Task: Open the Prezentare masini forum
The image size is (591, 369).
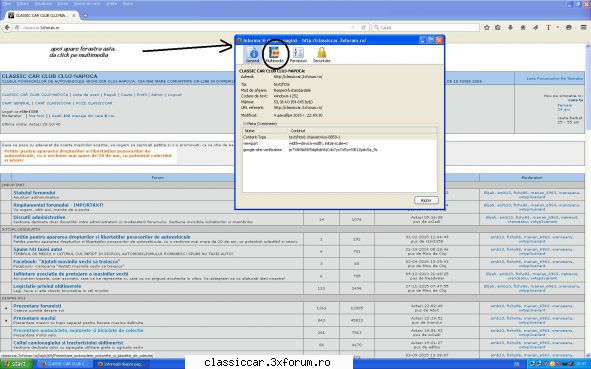Action: (x=34, y=318)
